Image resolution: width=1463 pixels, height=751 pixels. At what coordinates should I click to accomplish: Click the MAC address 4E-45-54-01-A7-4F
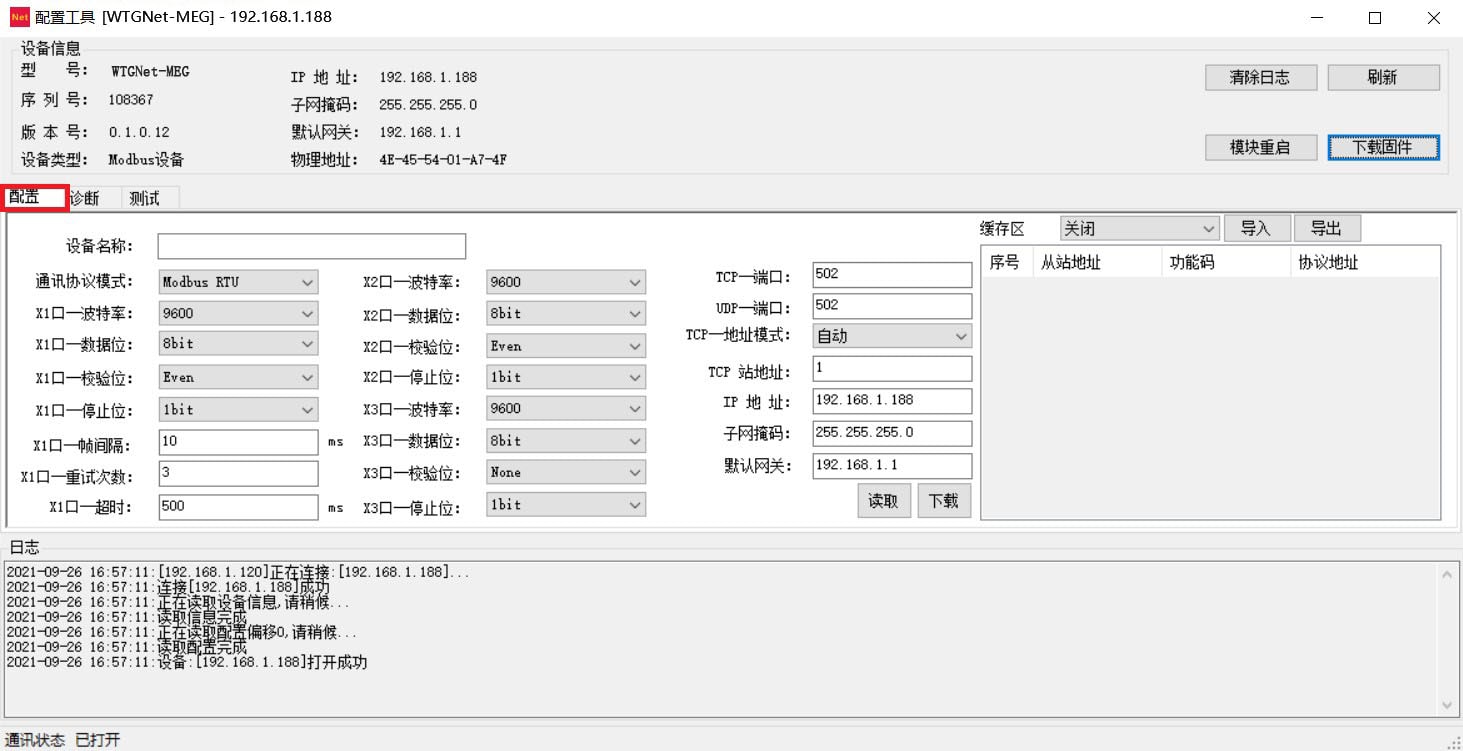(x=443, y=159)
